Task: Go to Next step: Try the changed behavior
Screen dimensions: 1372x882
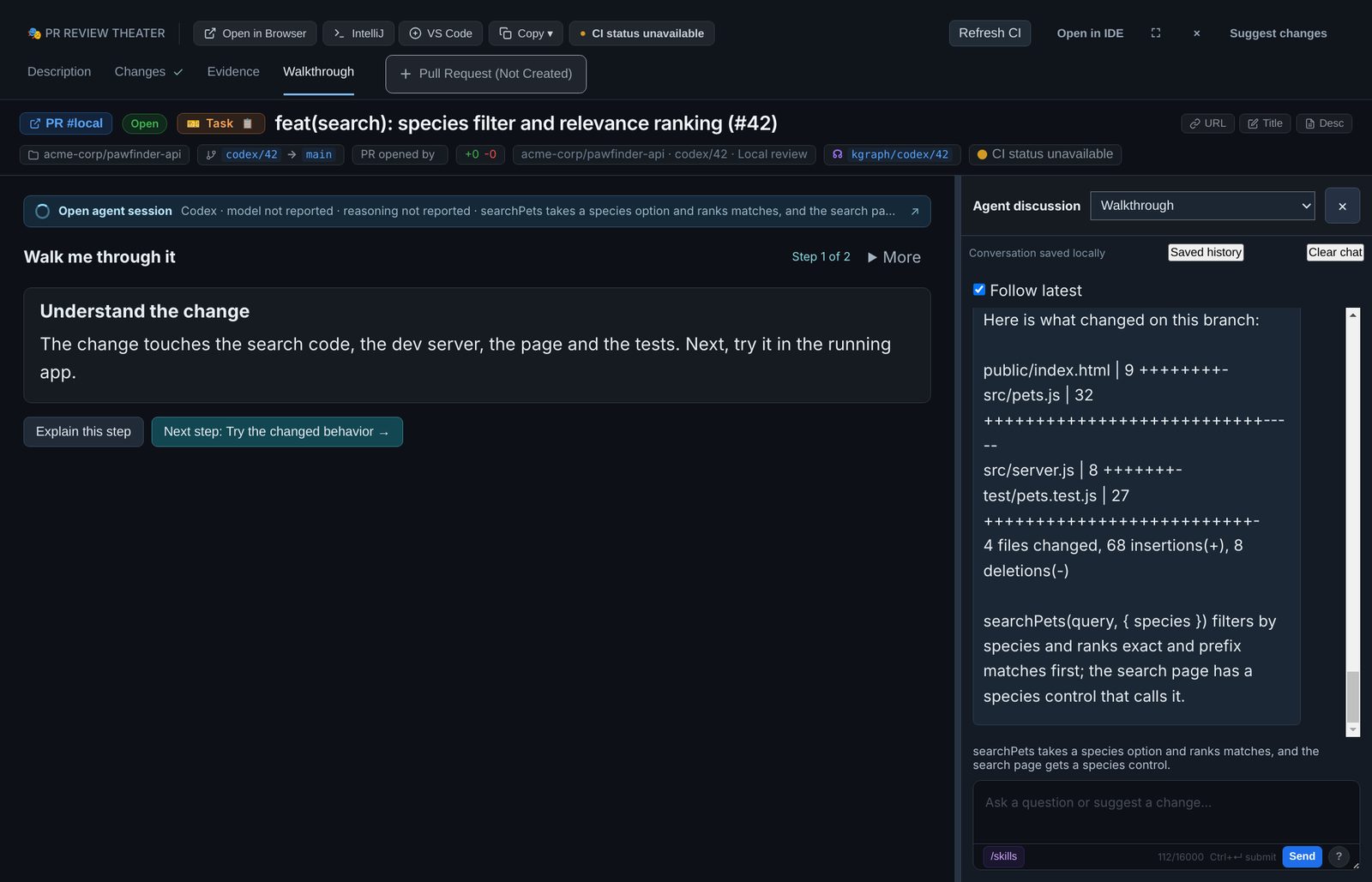Action: [277, 432]
